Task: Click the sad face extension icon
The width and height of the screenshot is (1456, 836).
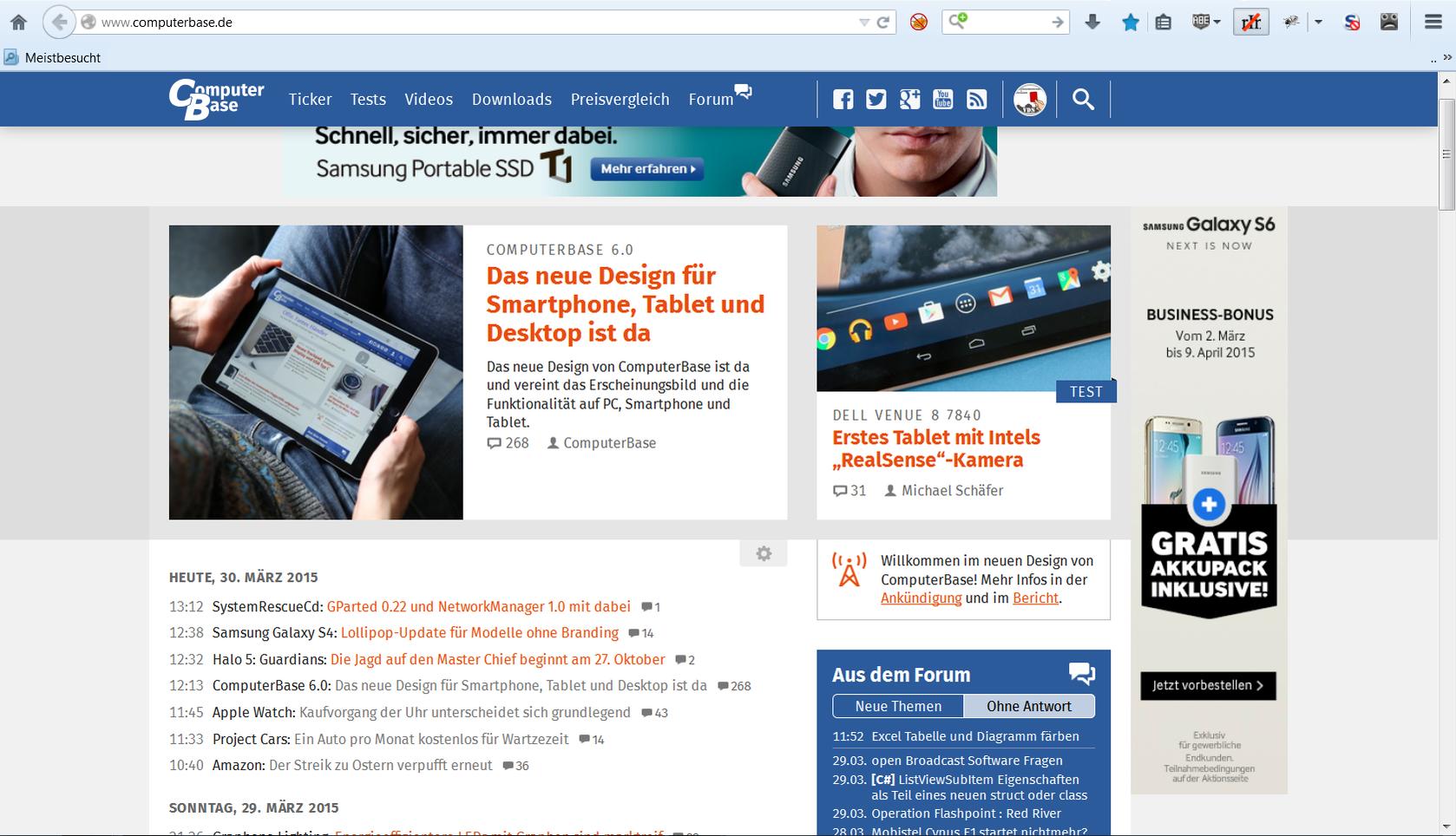Action: point(1389,23)
